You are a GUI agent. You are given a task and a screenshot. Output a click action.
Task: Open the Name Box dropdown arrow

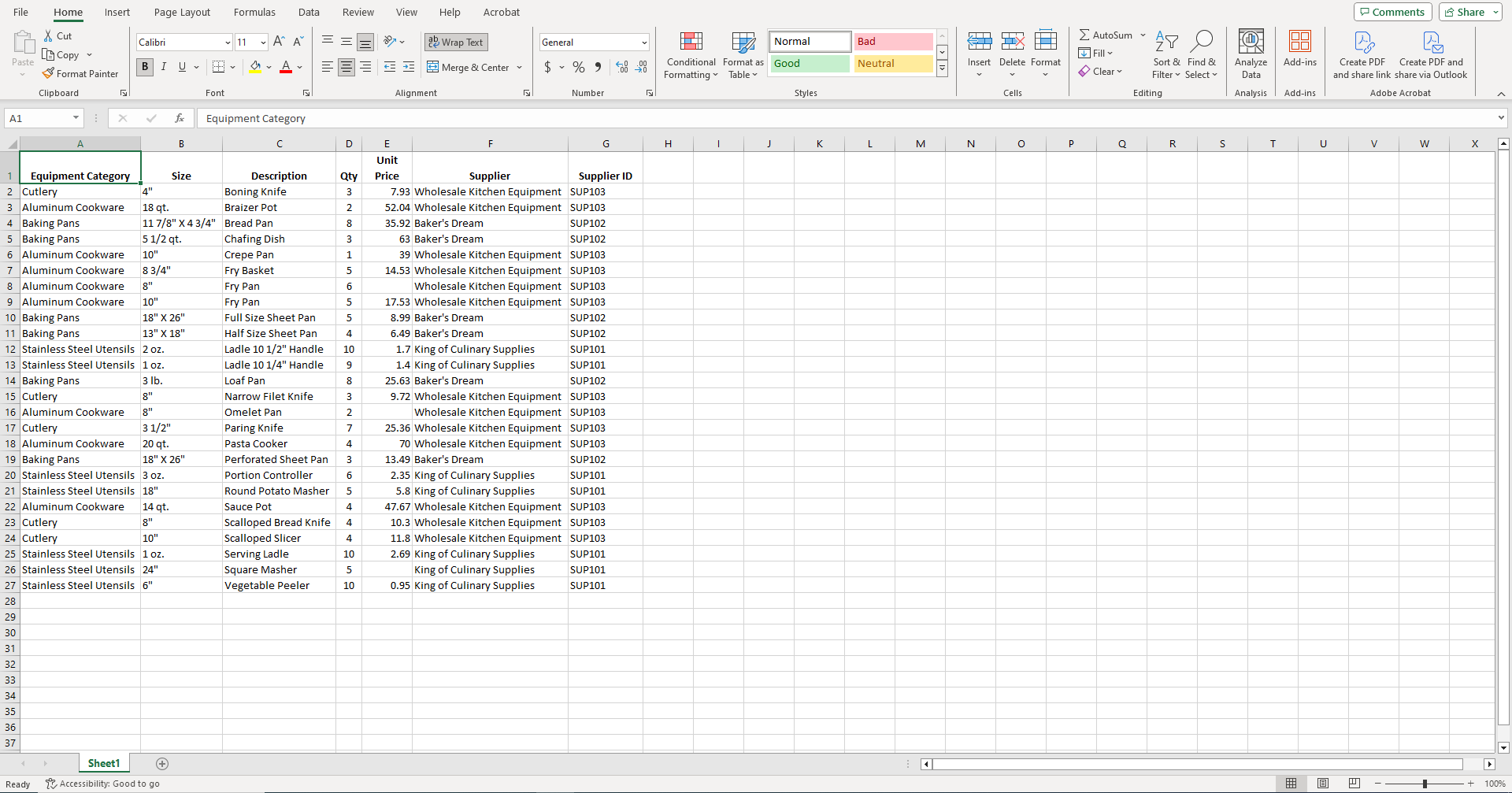(76, 118)
